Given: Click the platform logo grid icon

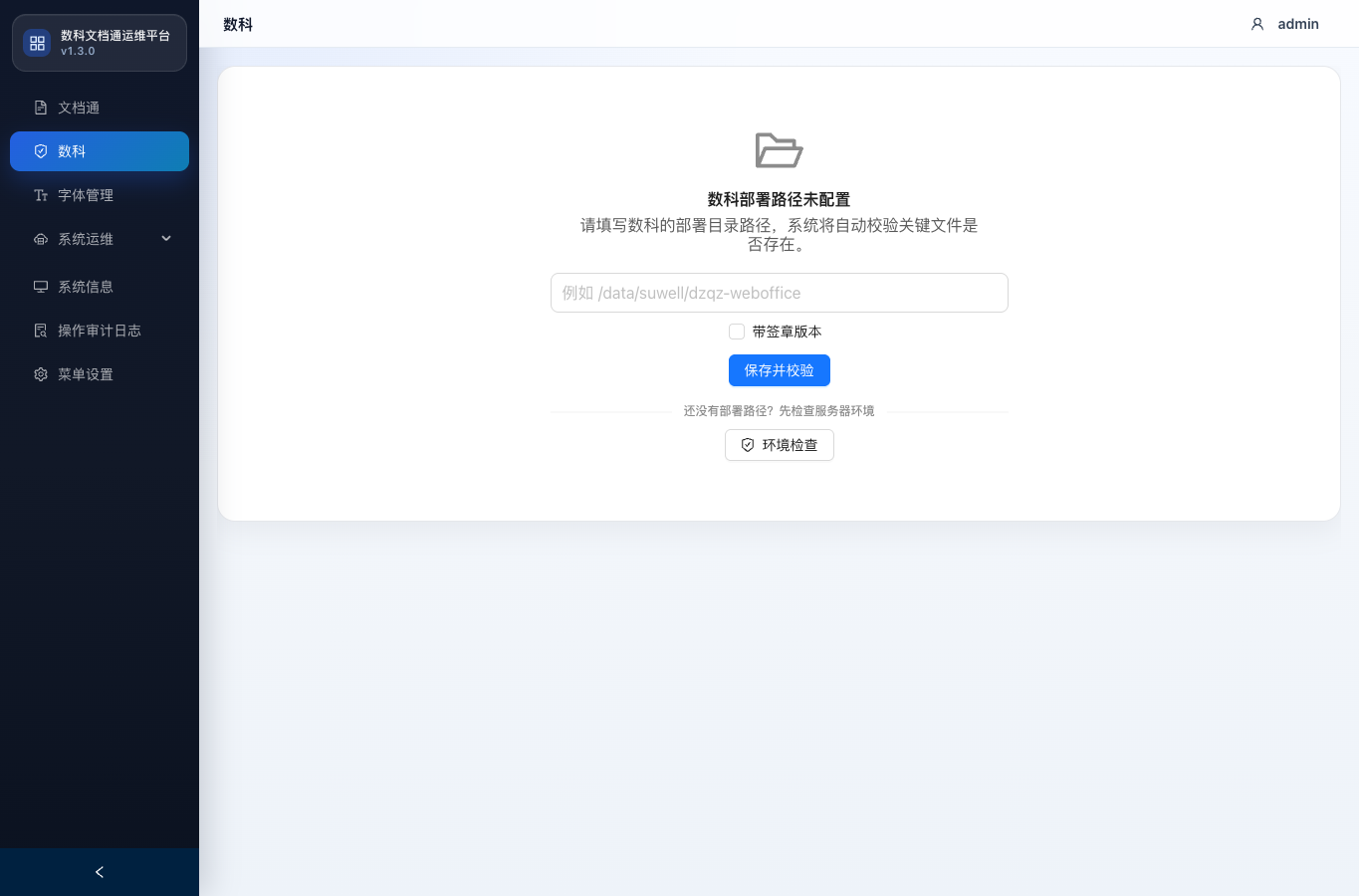Looking at the screenshot, I should point(37,43).
